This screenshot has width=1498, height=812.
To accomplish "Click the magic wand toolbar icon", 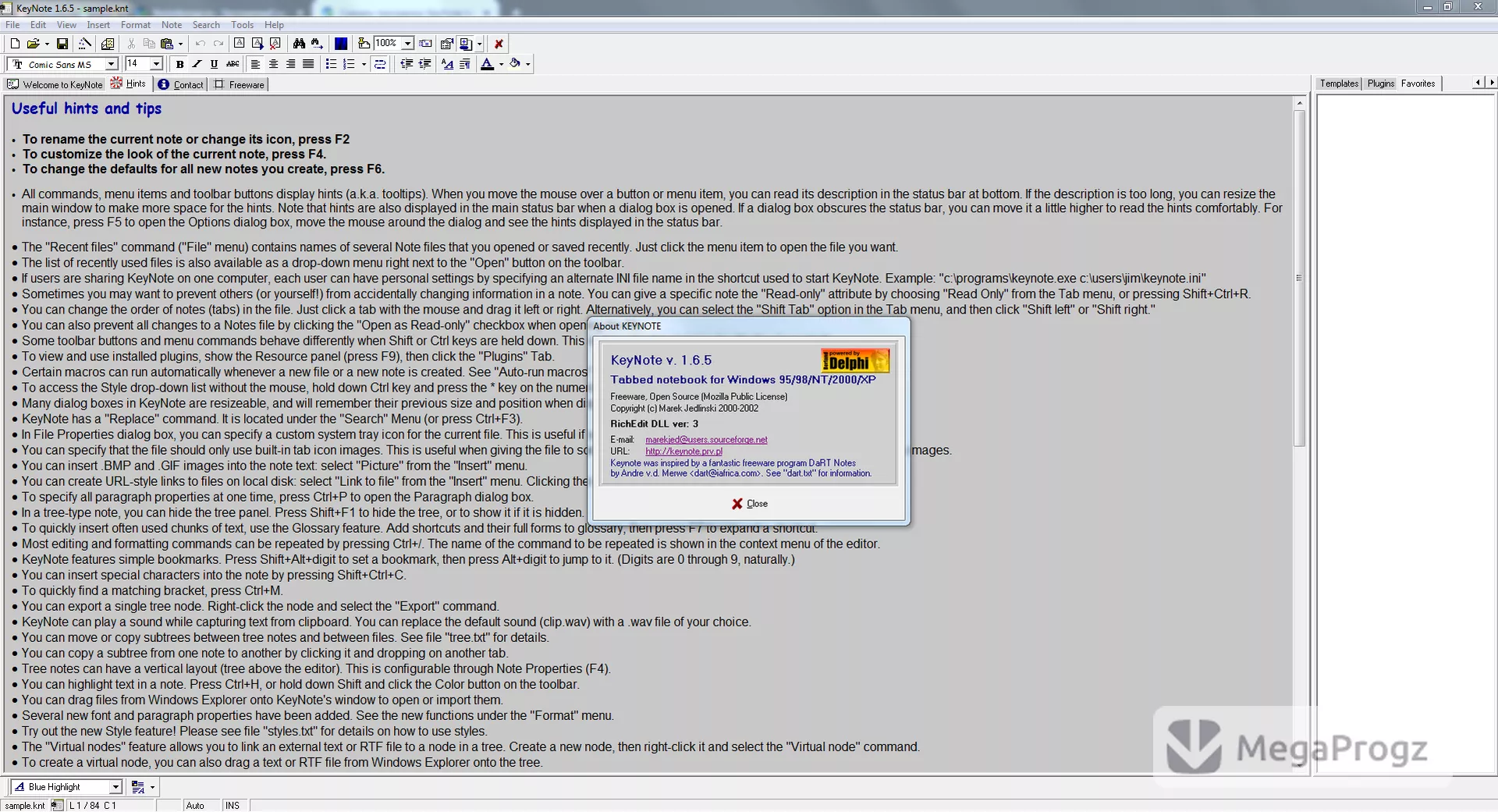I will pos(85,44).
